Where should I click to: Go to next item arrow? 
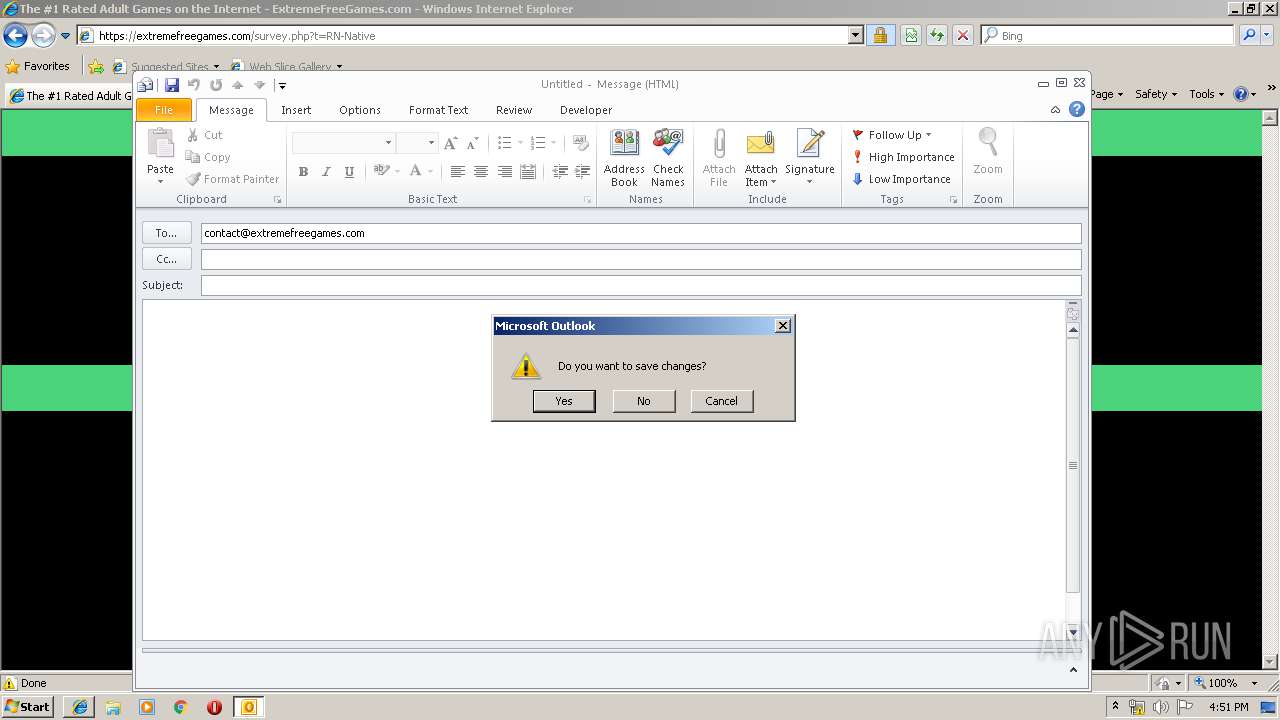259,85
